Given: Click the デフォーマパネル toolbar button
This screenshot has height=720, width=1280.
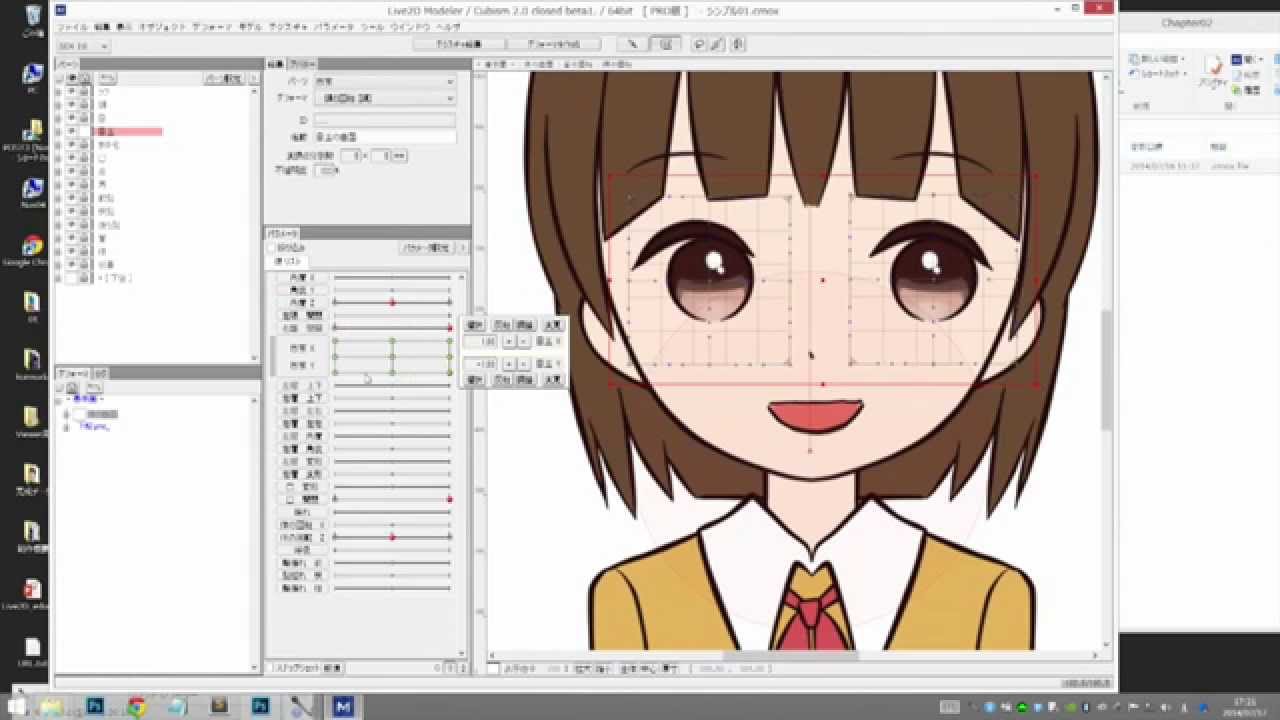Looking at the screenshot, I should [x=553, y=44].
